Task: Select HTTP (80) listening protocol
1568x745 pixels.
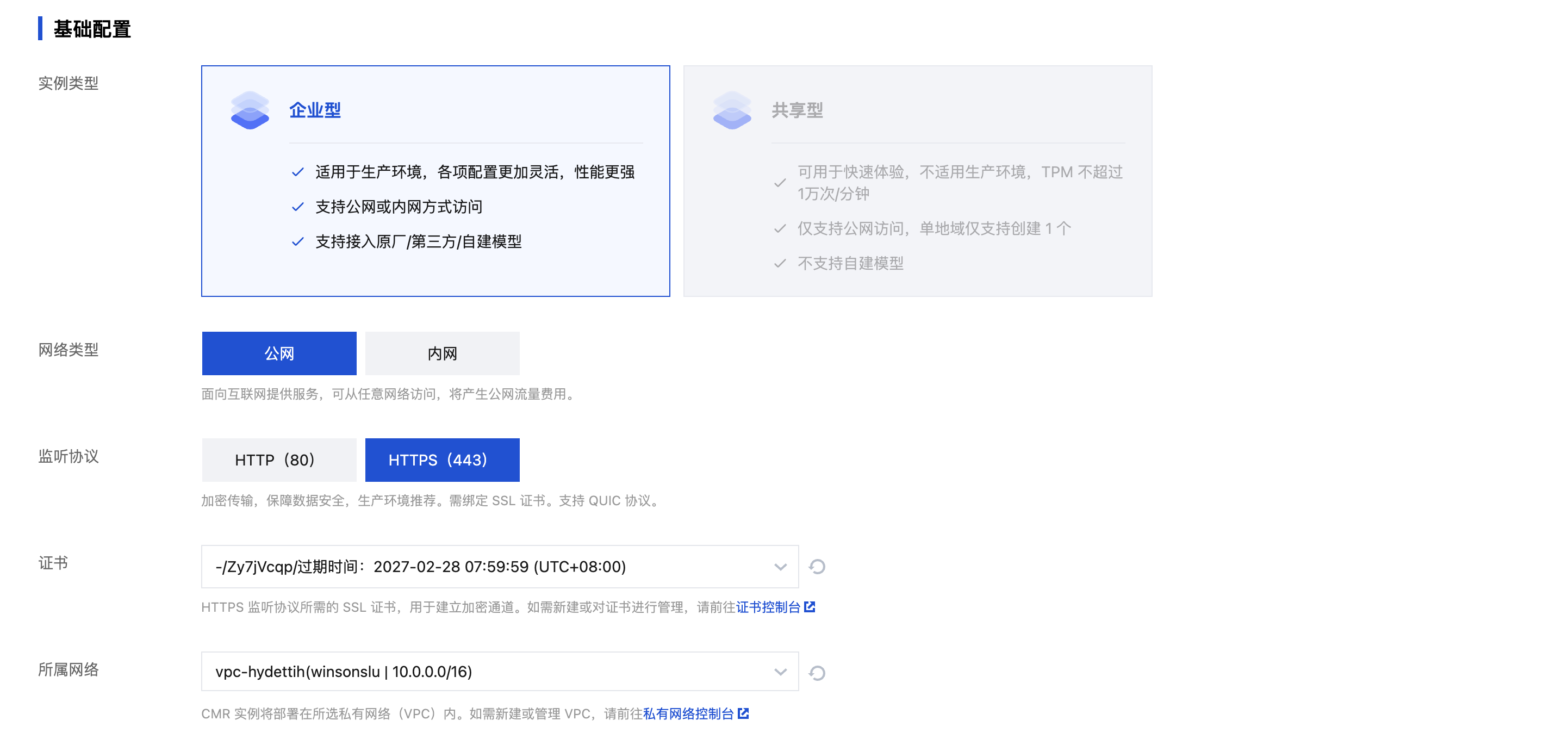Action: [279, 460]
